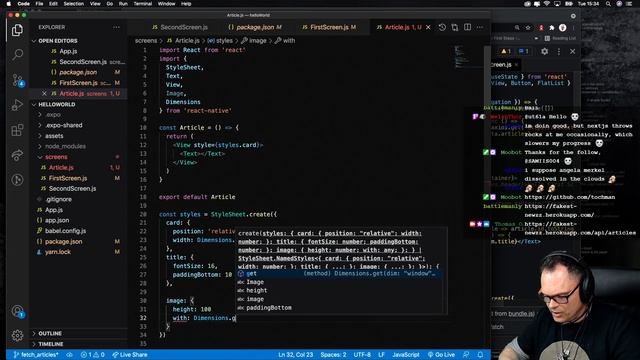The height and width of the screenshot is (360, 640).
Task: Open Explorer more actions ellipsis
Action: [x=116, y=27]
